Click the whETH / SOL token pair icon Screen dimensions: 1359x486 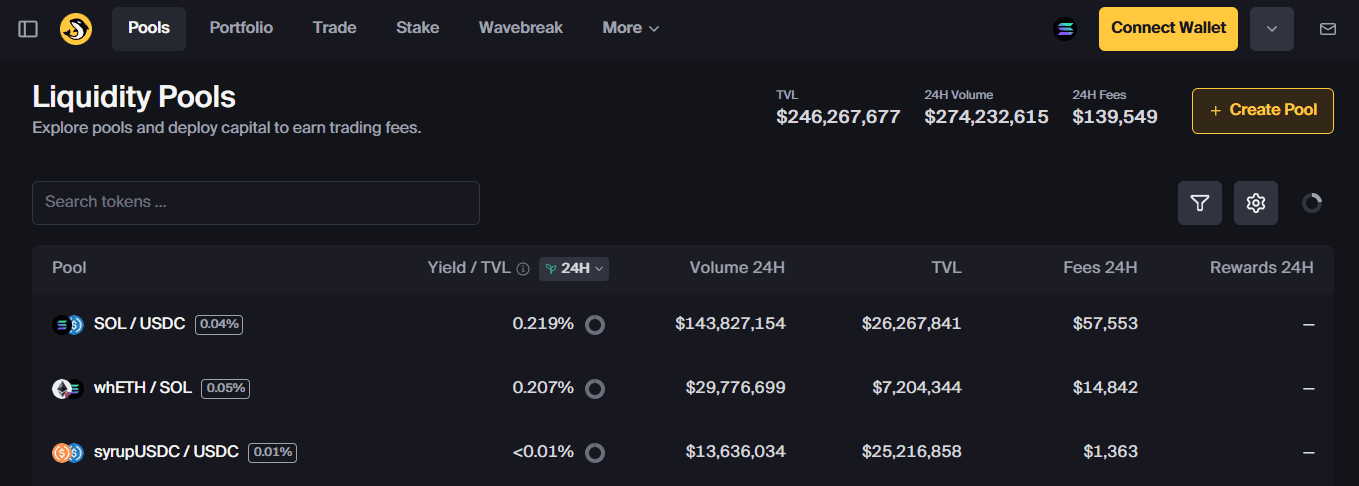point(68,389)
